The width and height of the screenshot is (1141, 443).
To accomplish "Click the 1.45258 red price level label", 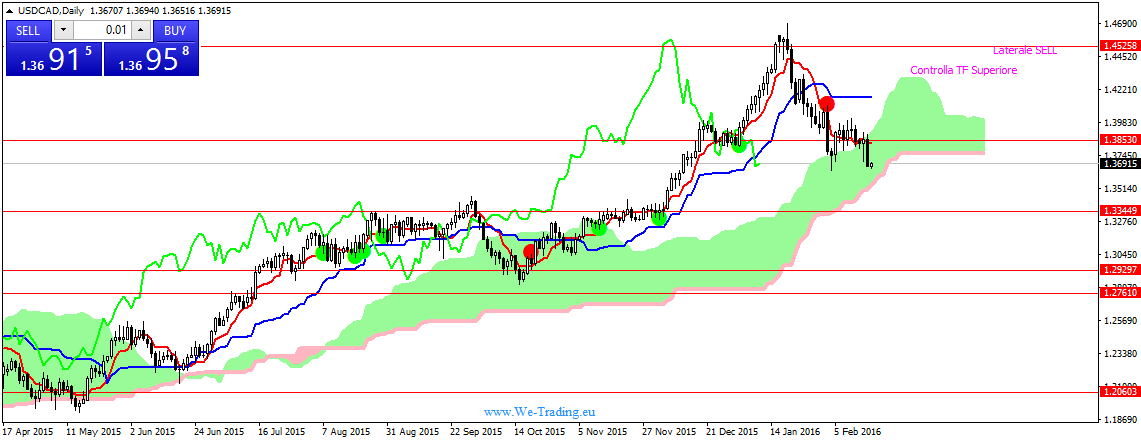I will 1118,46.
